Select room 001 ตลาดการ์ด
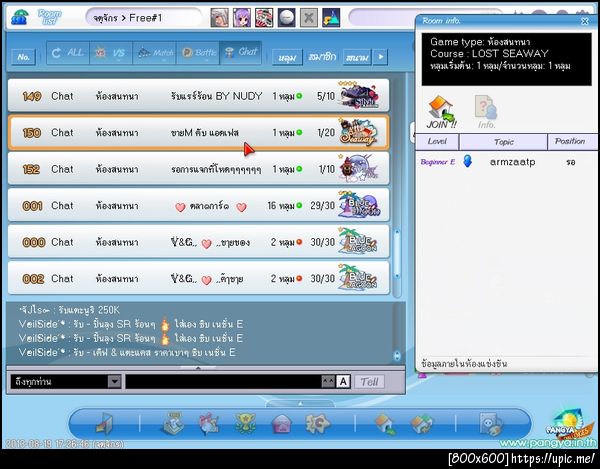Screen dimensions: 600x469 point(198,205)
